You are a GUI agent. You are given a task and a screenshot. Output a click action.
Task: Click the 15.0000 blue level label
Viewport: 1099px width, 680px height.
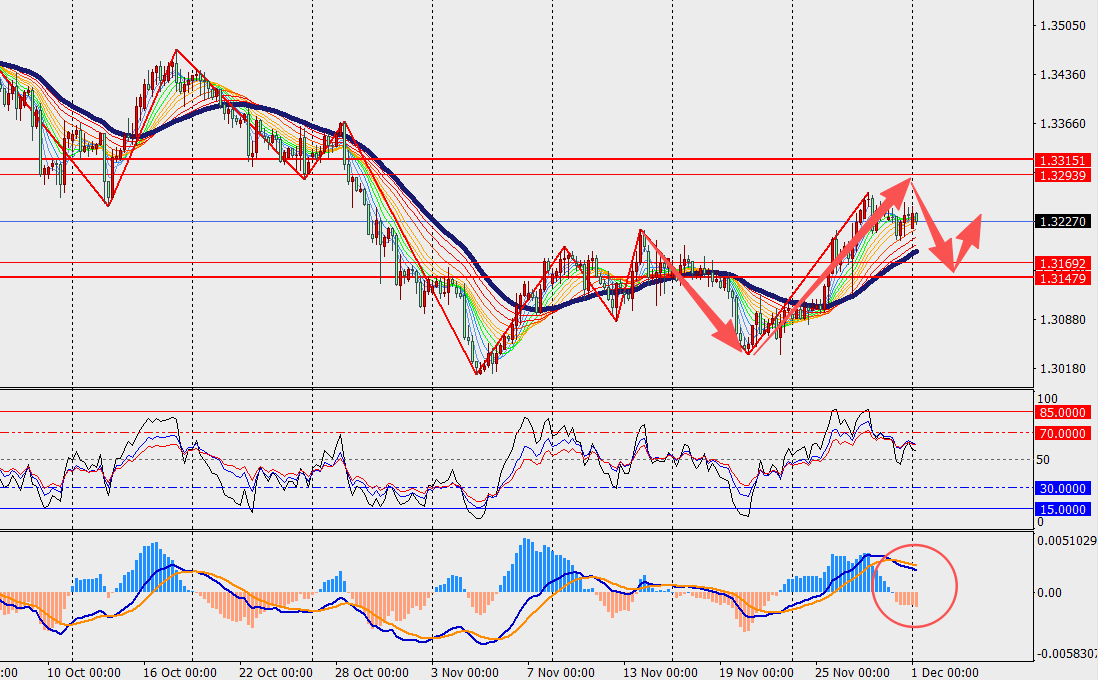click(1063, 509)
